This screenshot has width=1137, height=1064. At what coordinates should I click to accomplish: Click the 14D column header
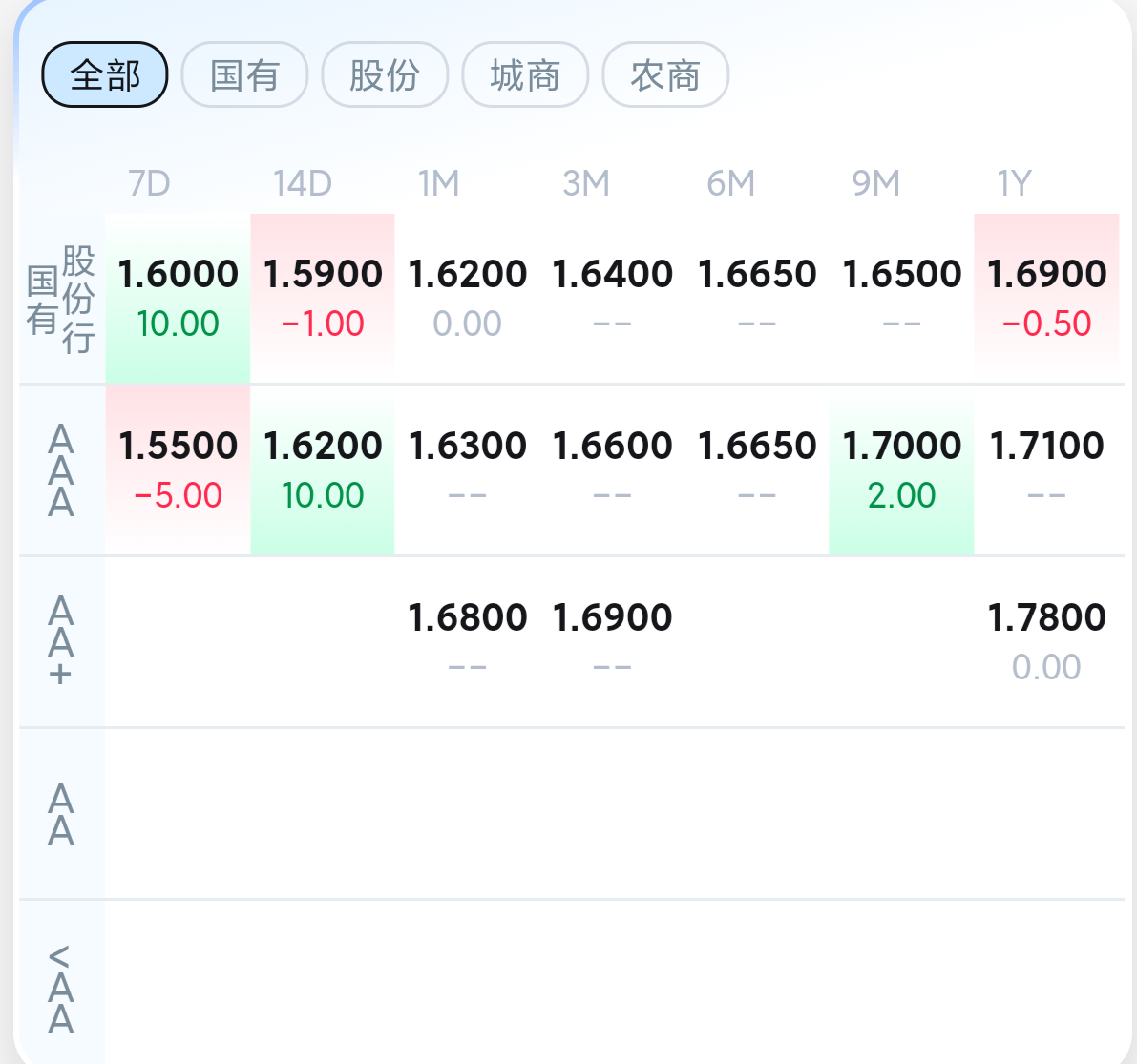point(303,183)
